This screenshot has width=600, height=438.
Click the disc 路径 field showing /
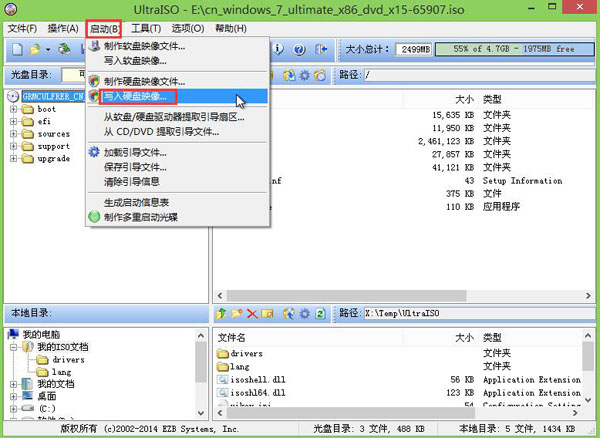click(x=479, y=75)
